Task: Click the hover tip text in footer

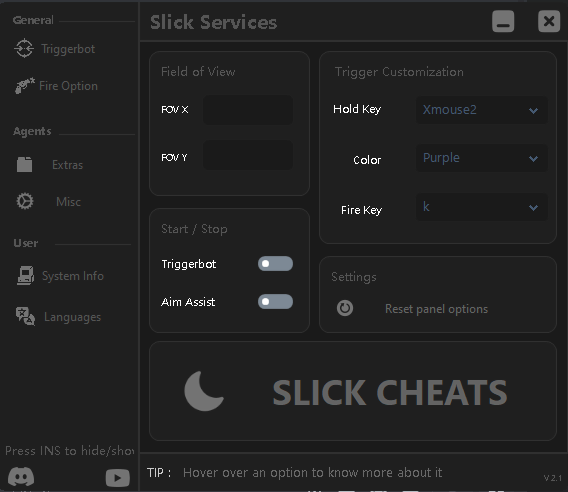Action: point(312,472)
